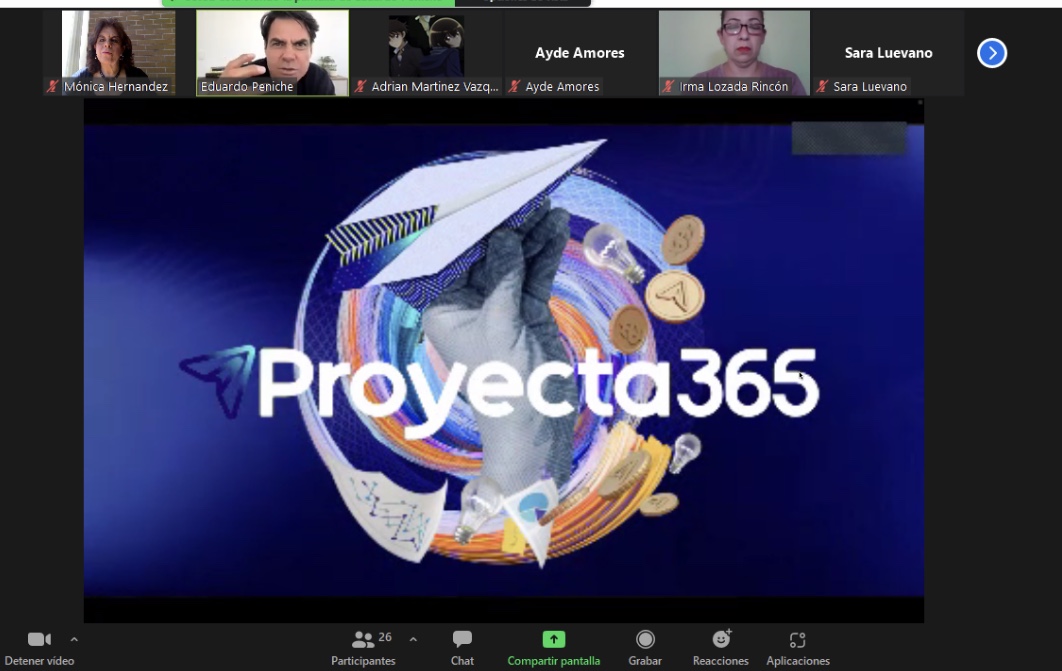Click the Eduardo Peniche name label
The image size is (1062, 671).
click(x=247, y=87)
